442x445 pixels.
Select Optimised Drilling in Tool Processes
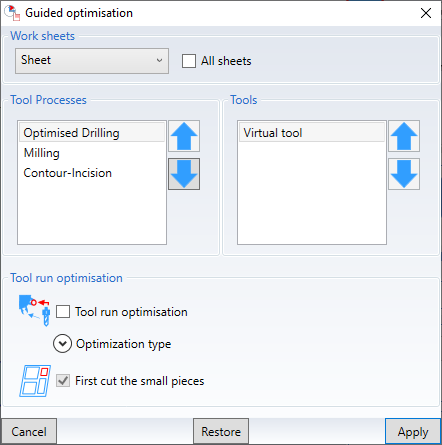pyautogui.click(x=92, y=133)
